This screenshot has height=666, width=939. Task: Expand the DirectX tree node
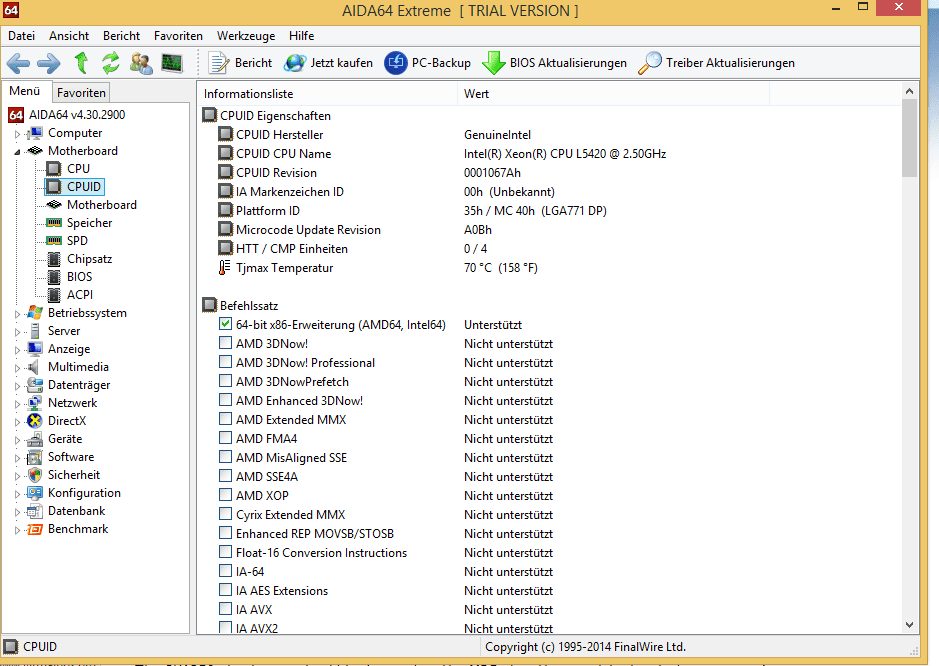(x=17, y=422)
